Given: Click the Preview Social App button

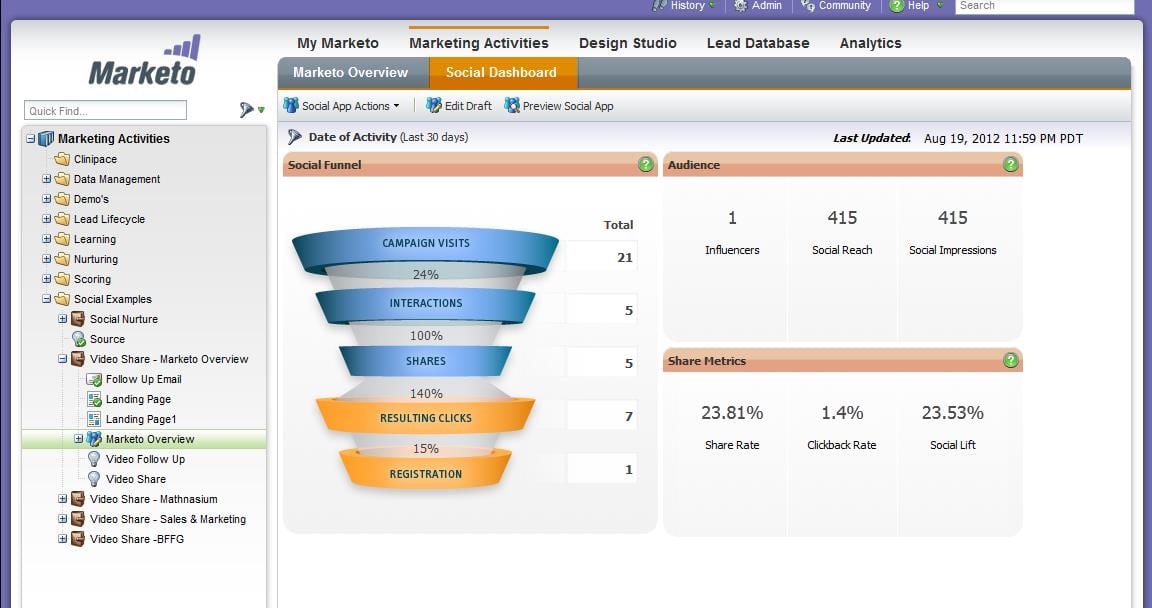Looking at the screenshot, I should coord(559,106).
